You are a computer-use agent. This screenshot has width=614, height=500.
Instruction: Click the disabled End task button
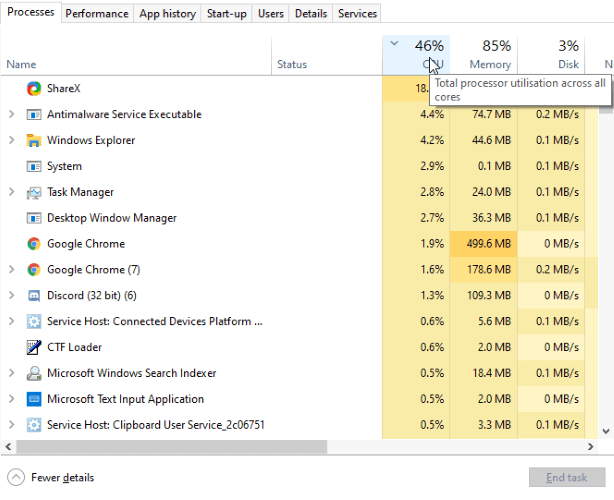(x=567, y=477)
